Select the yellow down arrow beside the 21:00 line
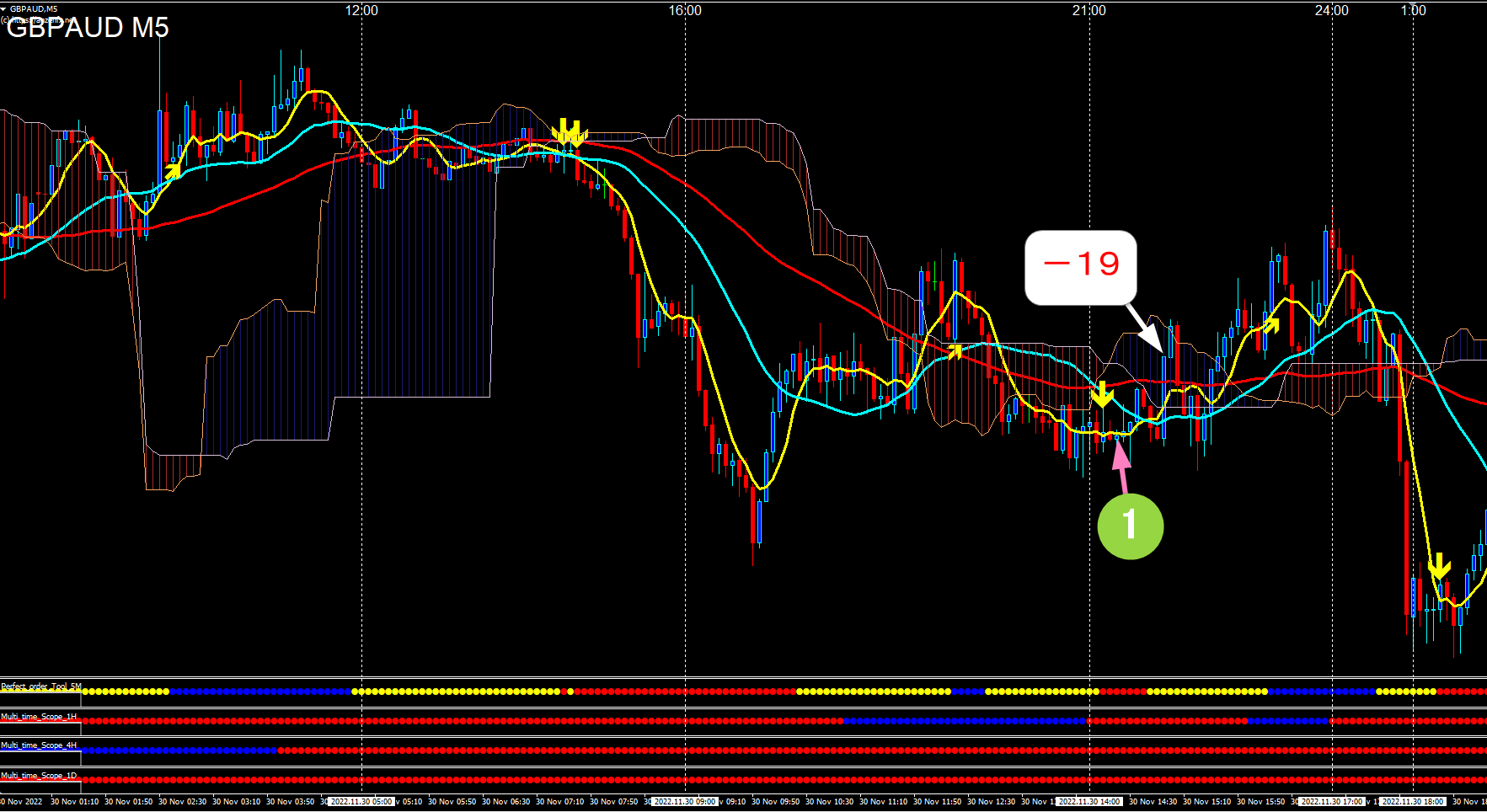 [1102, 394]
